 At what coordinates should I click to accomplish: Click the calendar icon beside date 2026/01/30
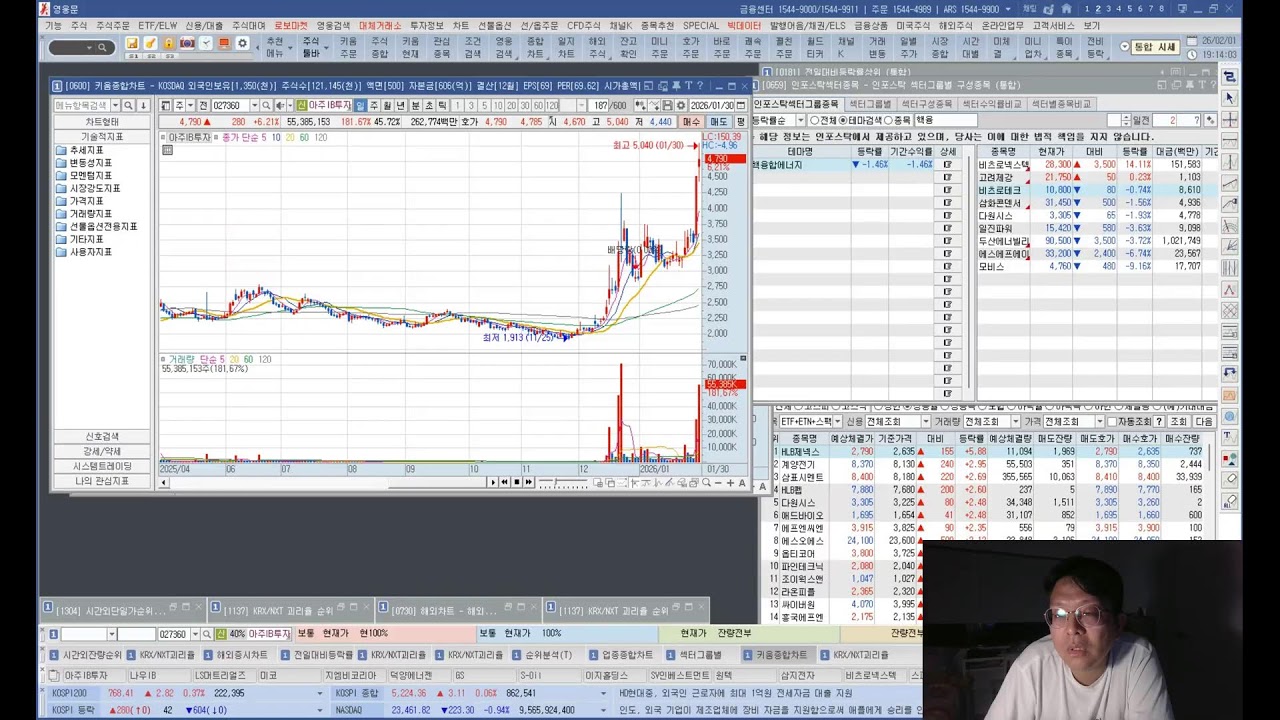[x=742, y=105]
